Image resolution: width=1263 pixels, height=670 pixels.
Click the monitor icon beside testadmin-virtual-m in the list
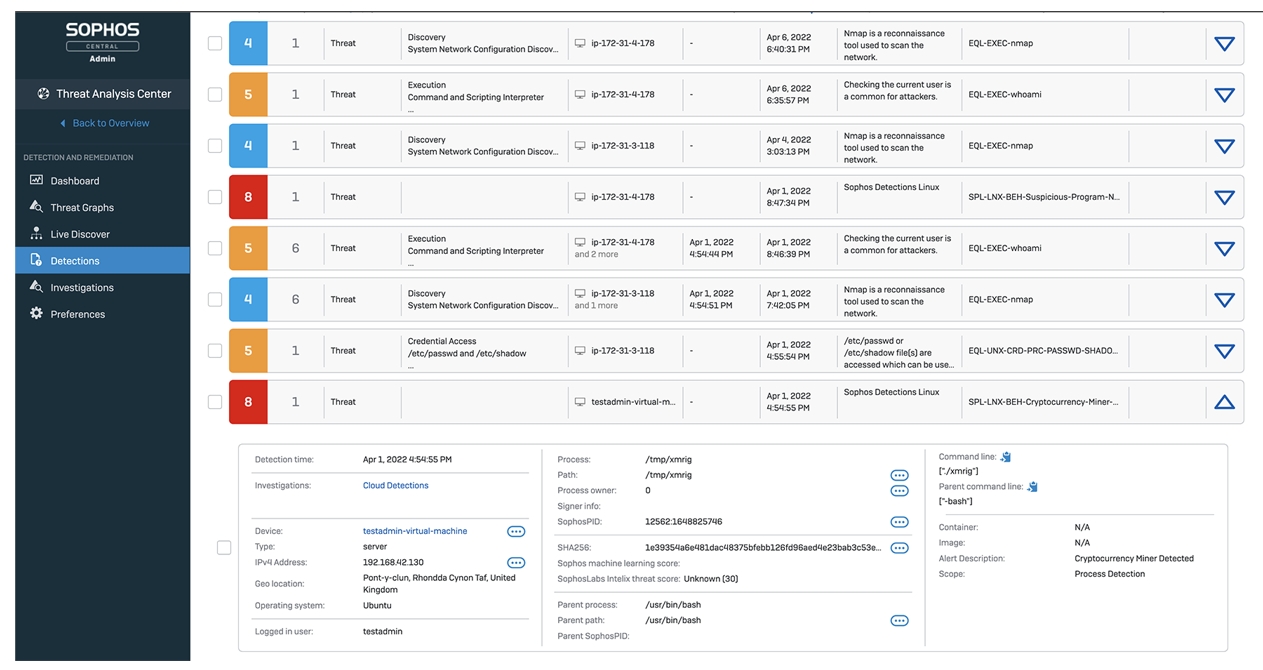pos(580,402)
